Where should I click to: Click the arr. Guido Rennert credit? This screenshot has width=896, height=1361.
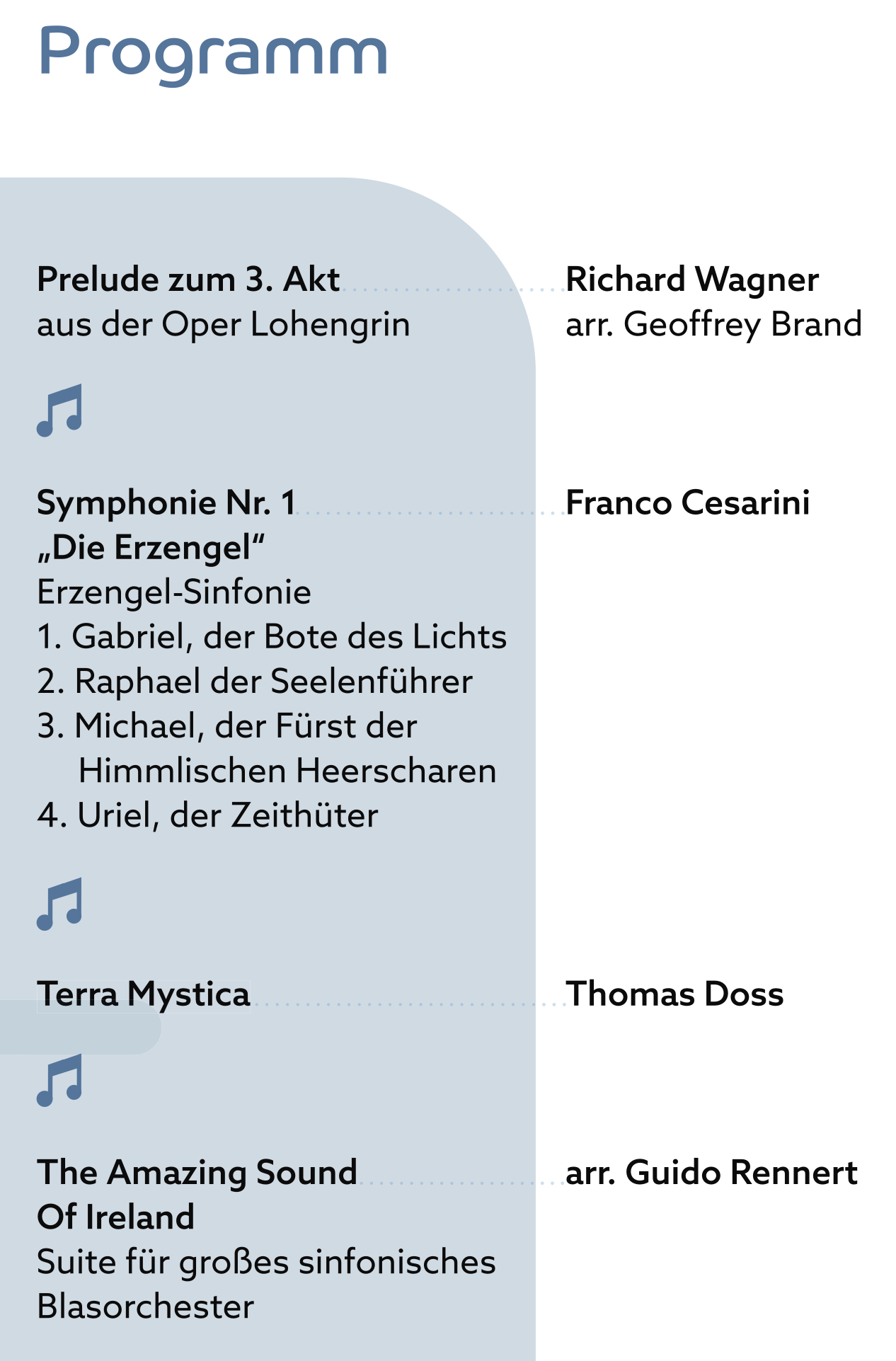(711, 1173)
